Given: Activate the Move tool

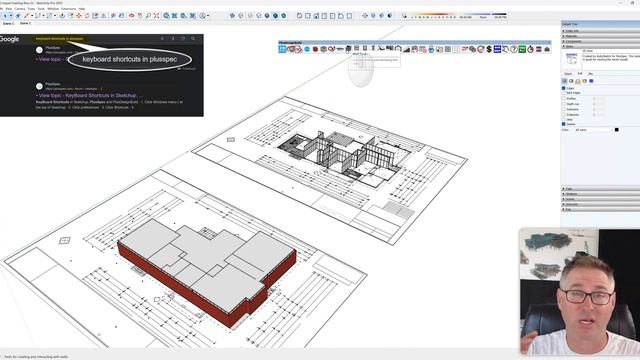Looking at the screenshot, I should 79,16.
